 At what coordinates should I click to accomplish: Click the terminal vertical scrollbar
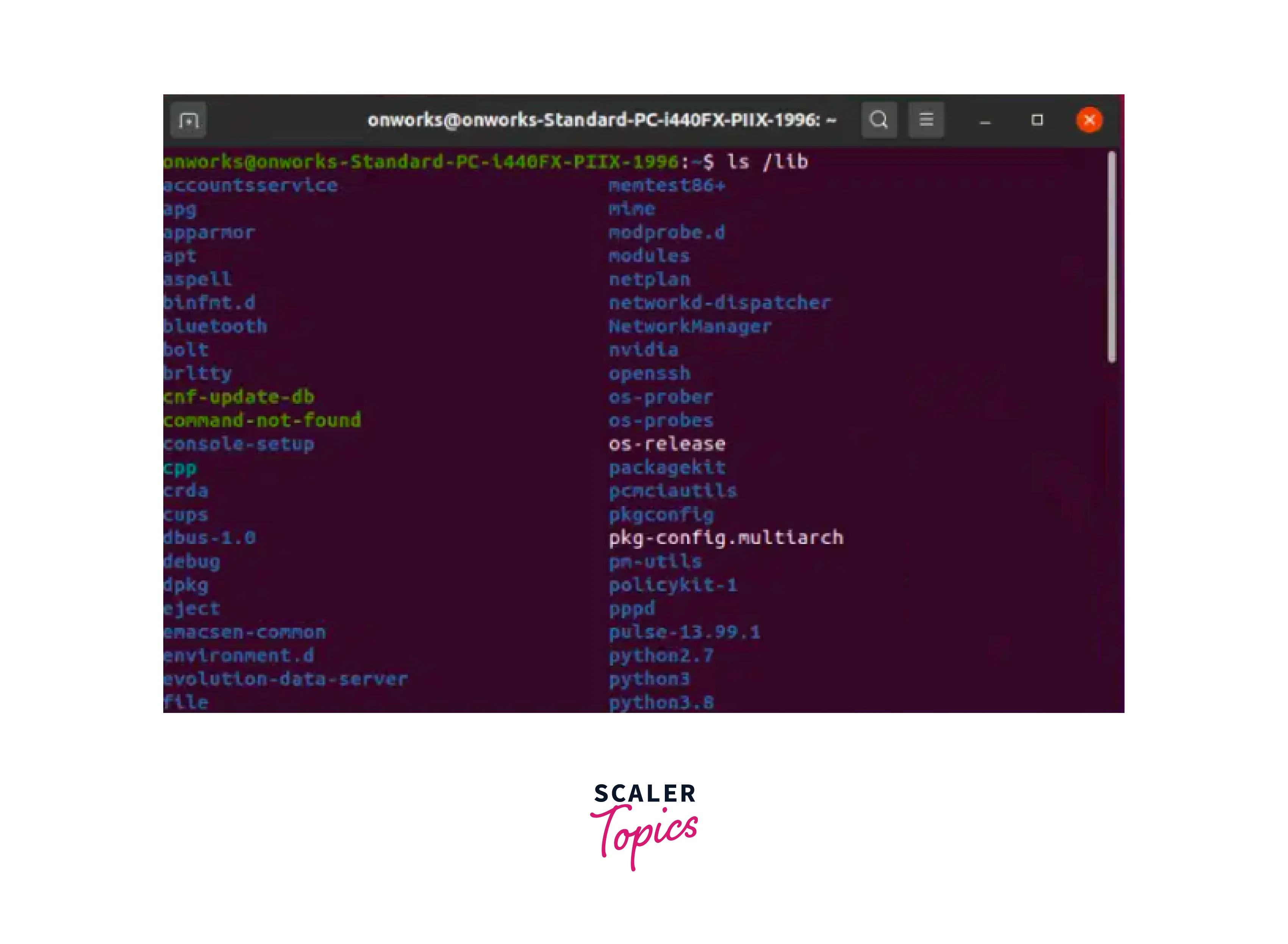tap(1111, 257)
